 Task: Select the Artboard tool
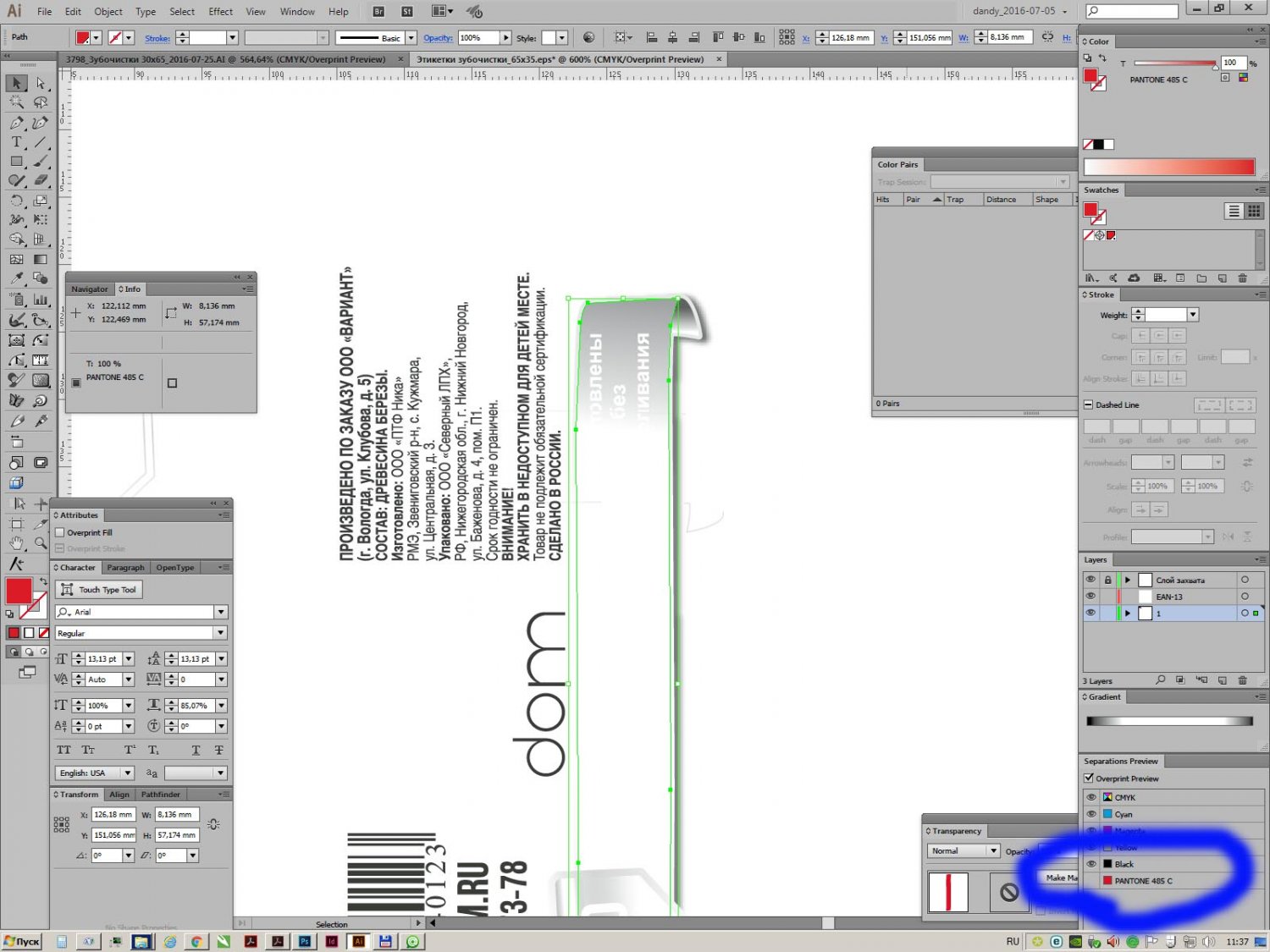click(x=16, y=525)
